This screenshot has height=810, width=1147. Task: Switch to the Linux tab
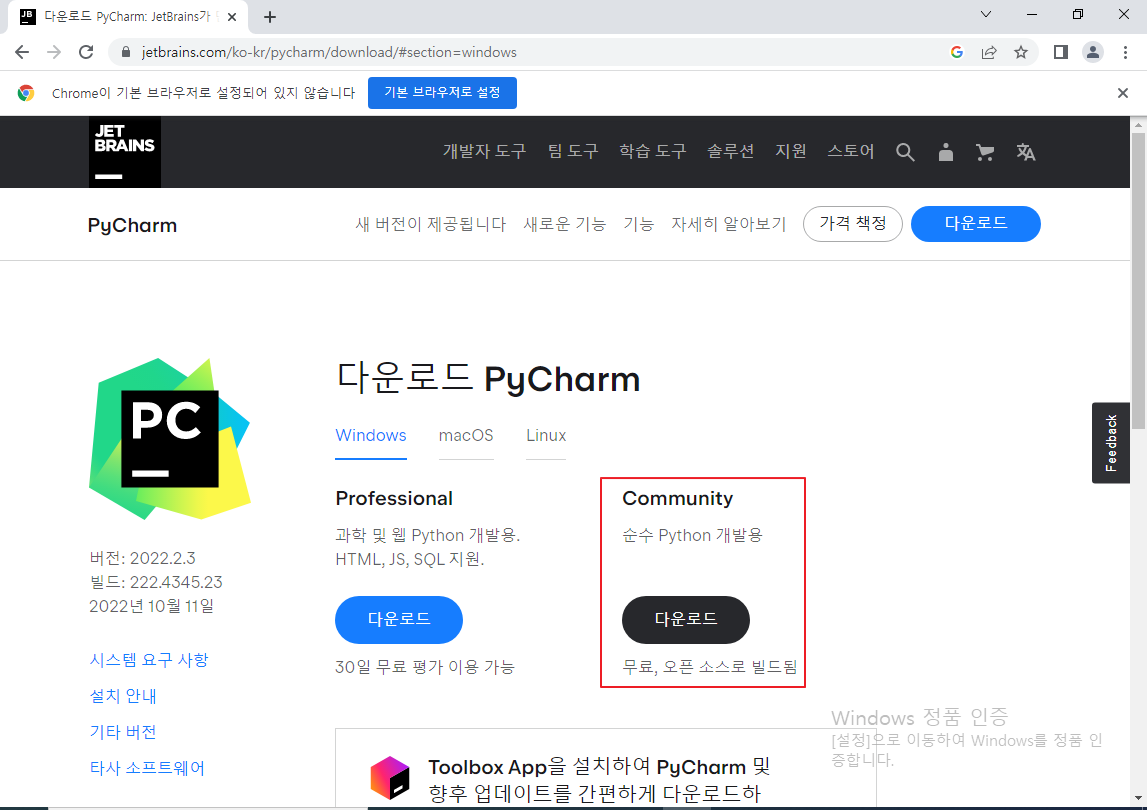coord(546,435)
